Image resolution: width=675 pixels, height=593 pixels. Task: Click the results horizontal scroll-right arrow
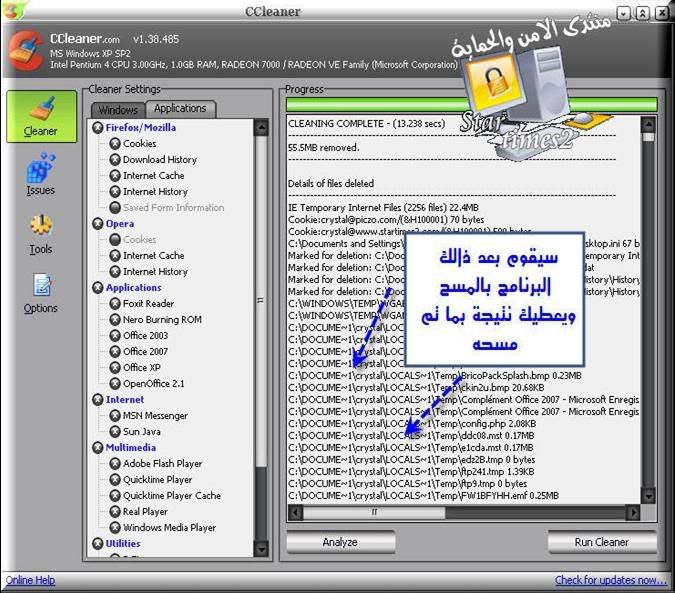point(633,513)
